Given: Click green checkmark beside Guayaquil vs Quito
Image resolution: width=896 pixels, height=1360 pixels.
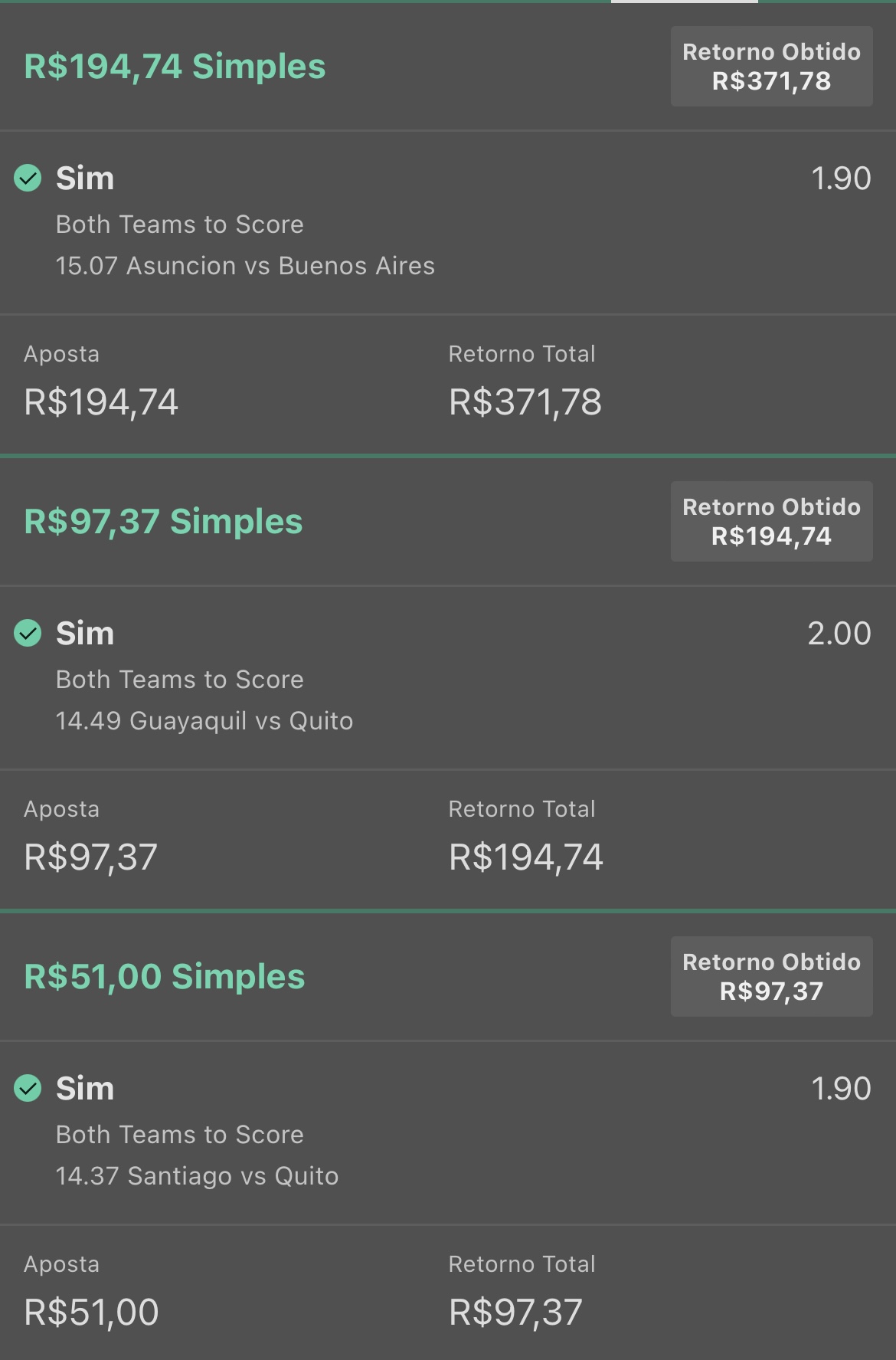Looking at the screenshot, I should coord(28,634).
